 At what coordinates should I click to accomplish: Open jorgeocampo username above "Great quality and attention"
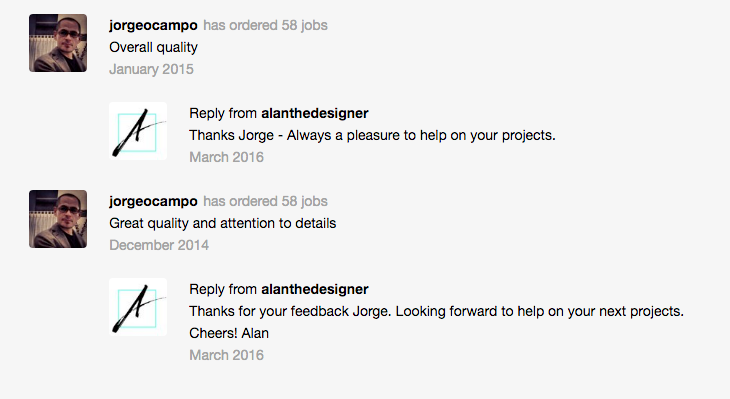[x=153, y=201]
